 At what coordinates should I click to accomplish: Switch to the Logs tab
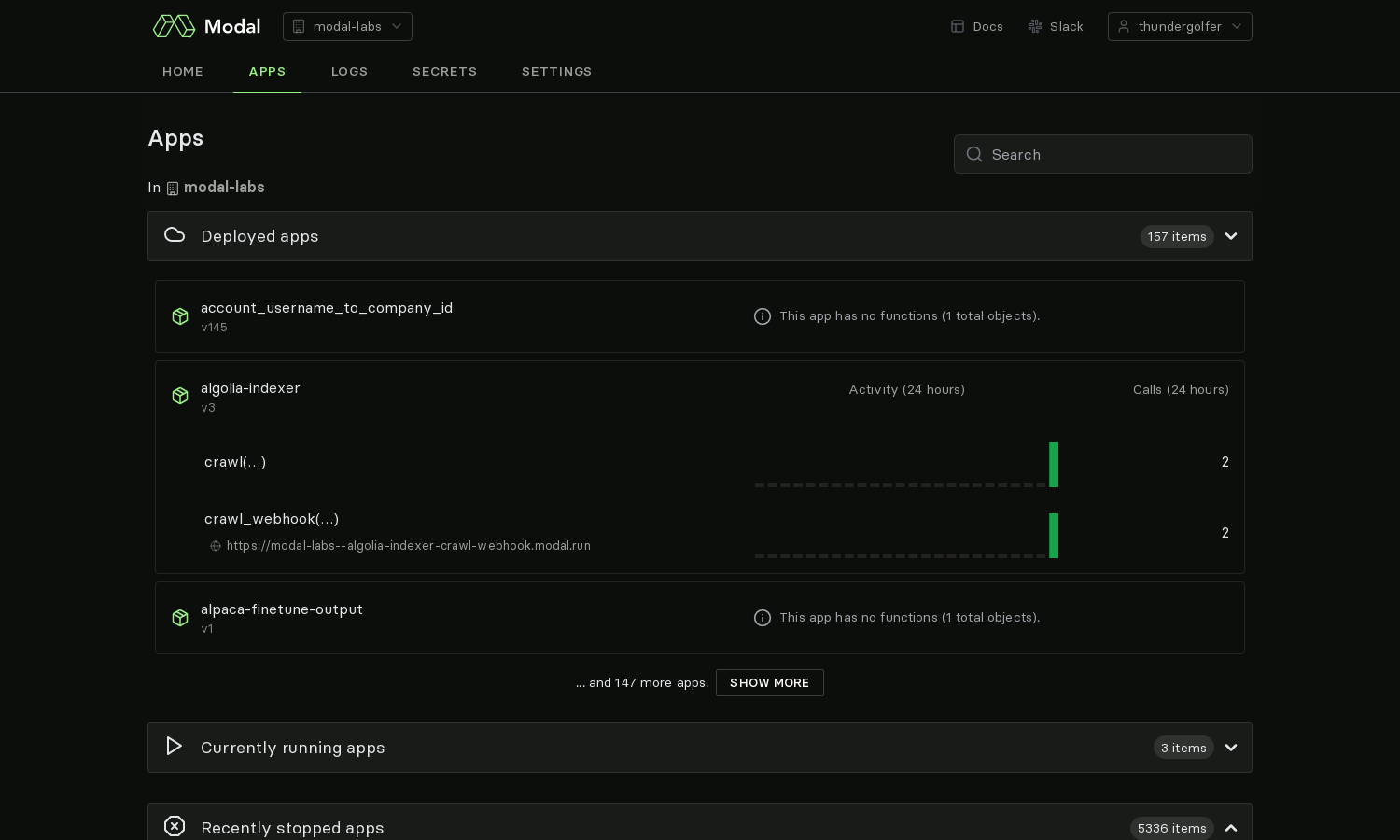tap(349, 71)
